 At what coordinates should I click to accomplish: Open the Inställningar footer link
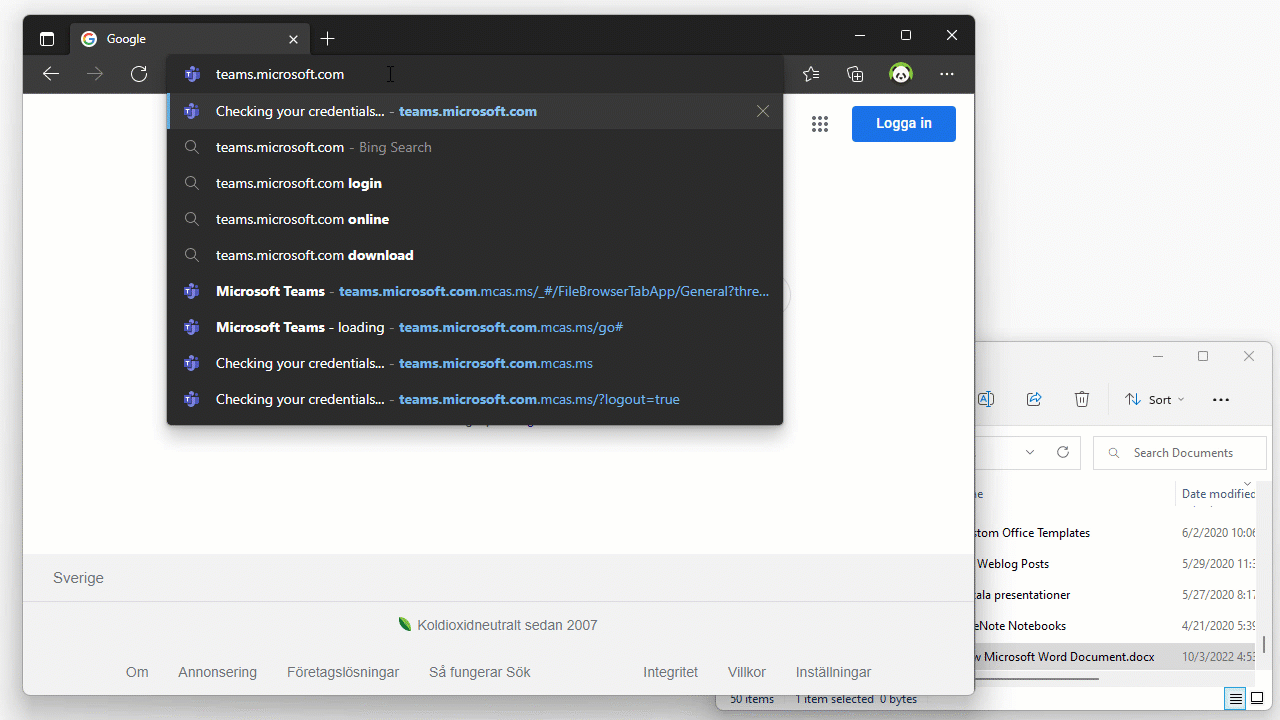click(x=833, y=672)
